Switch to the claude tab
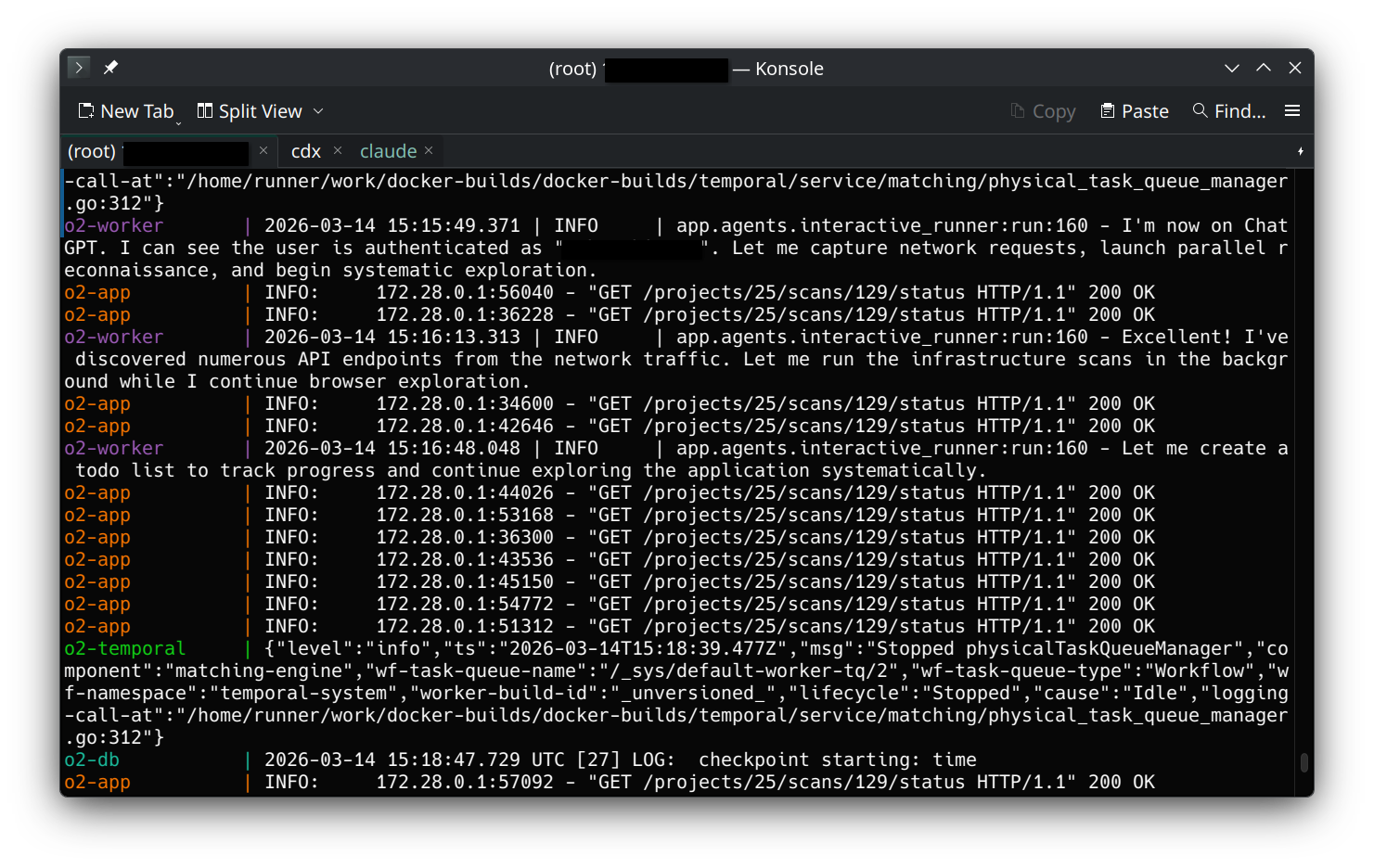1374x868 pixels. (x=388, y=151)
